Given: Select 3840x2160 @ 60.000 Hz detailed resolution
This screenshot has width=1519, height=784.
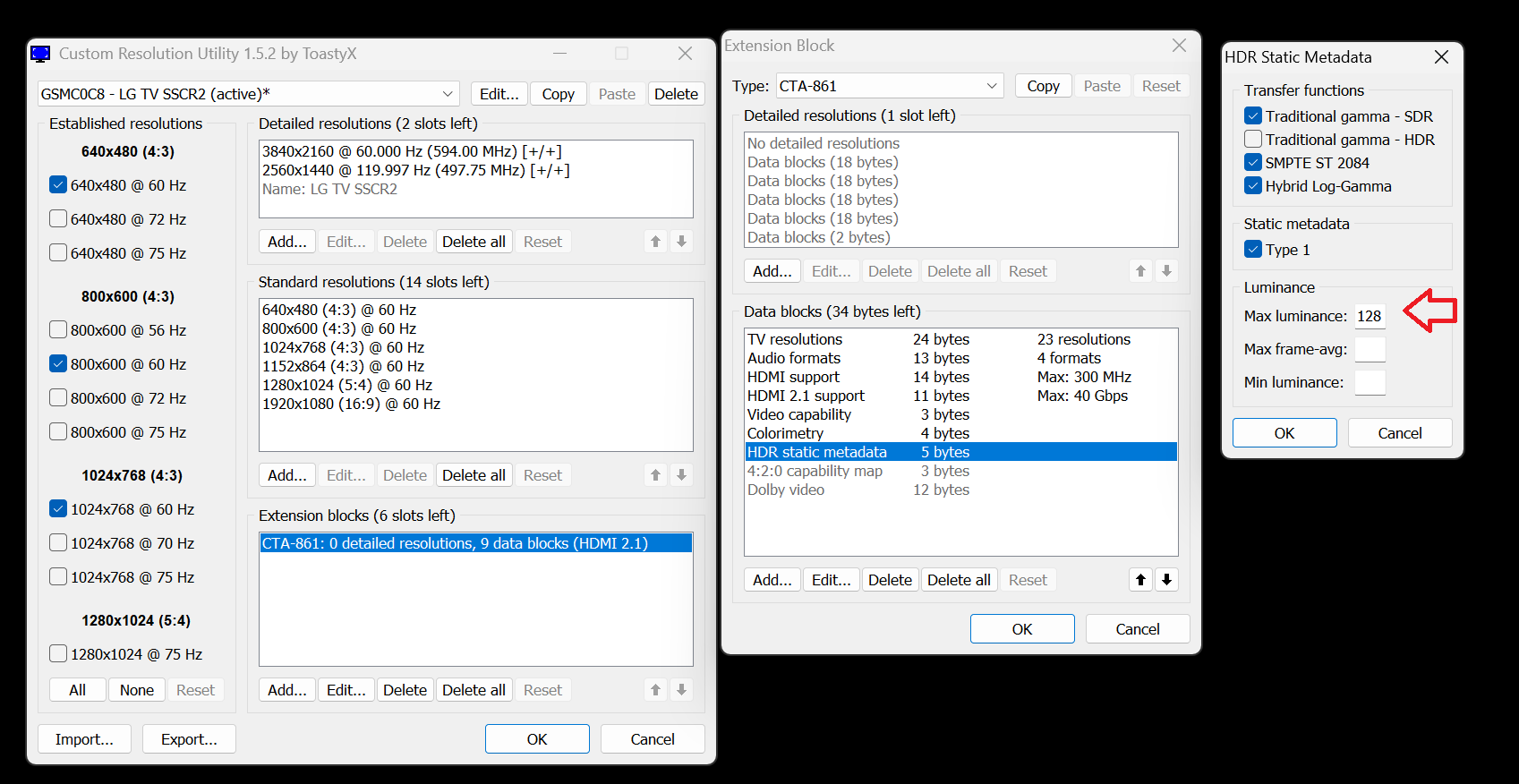Looking at the screenshot, I should [x=476, y=151].
